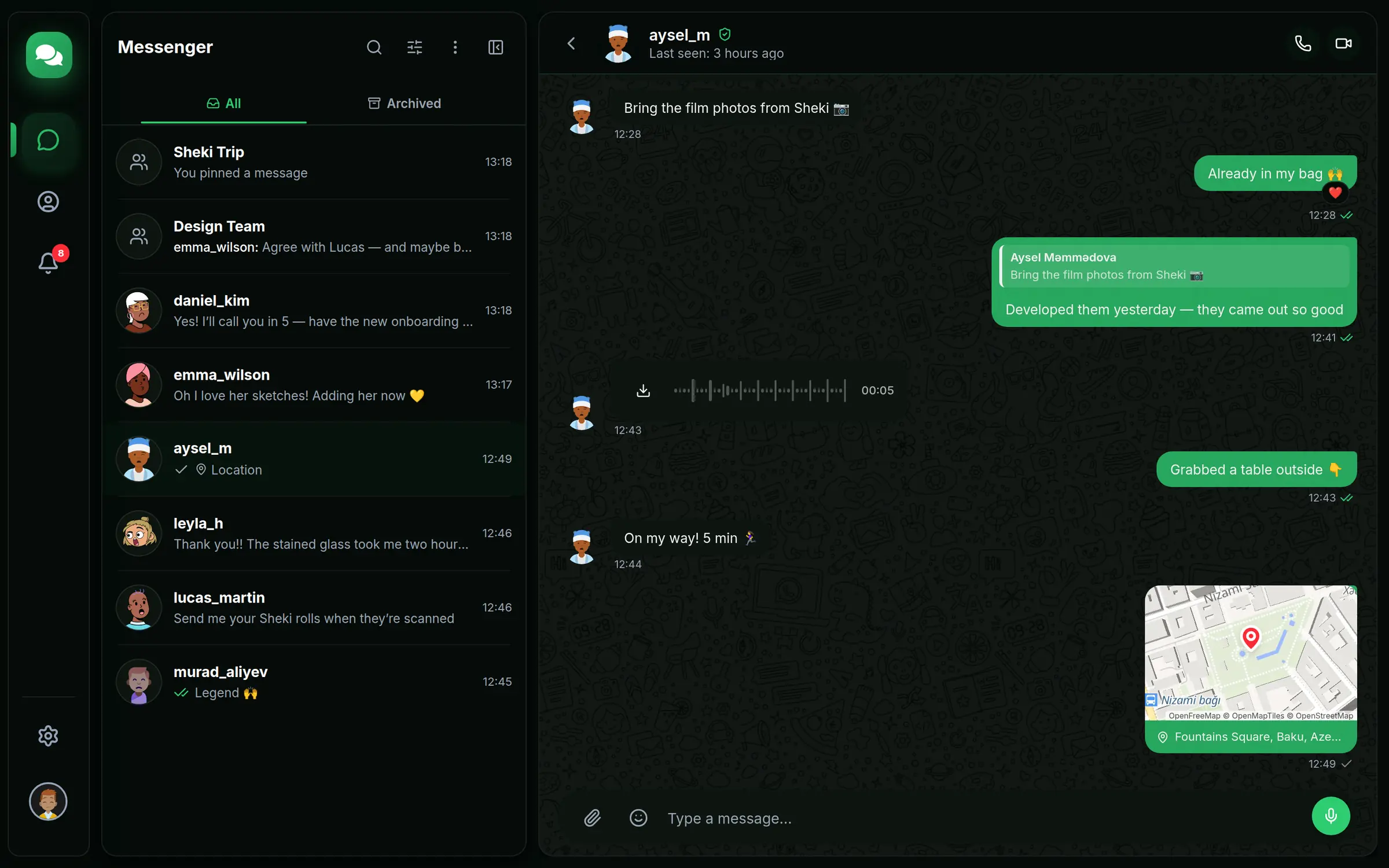
Task: Select the aysel_m conversation row
Action: (x=314, y=459)
